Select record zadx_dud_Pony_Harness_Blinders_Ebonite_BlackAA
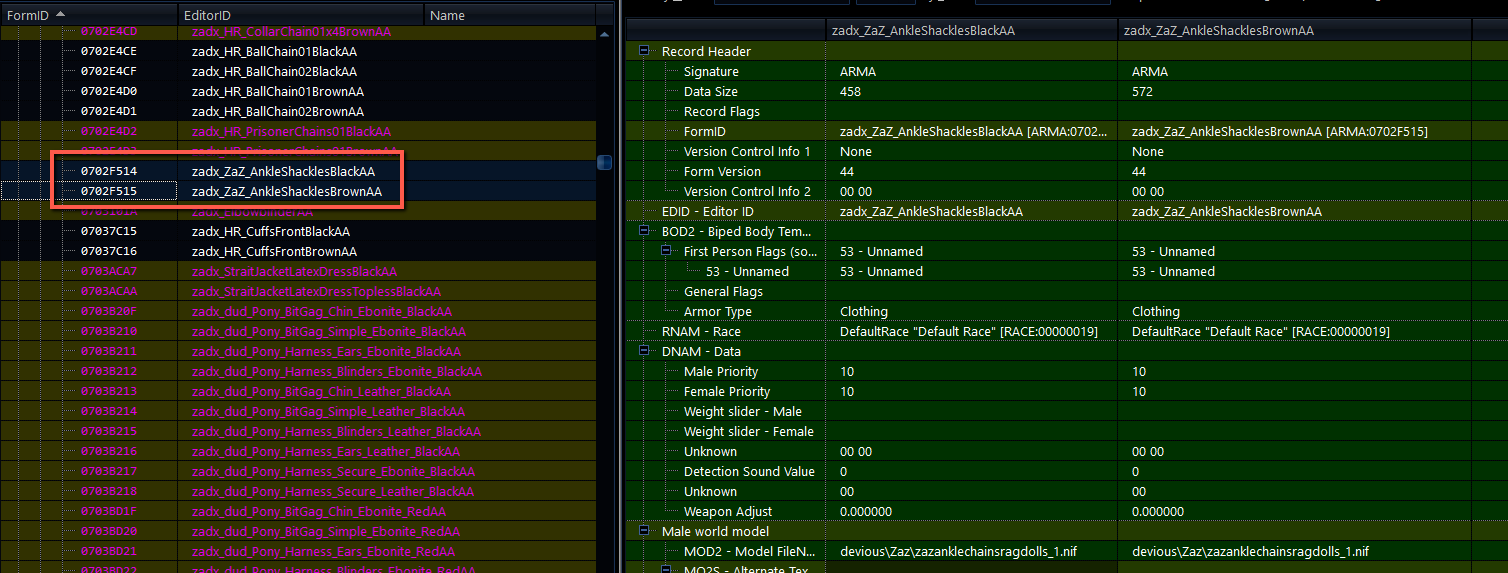Screen dimensions: 1508x573 click(337, 371)
